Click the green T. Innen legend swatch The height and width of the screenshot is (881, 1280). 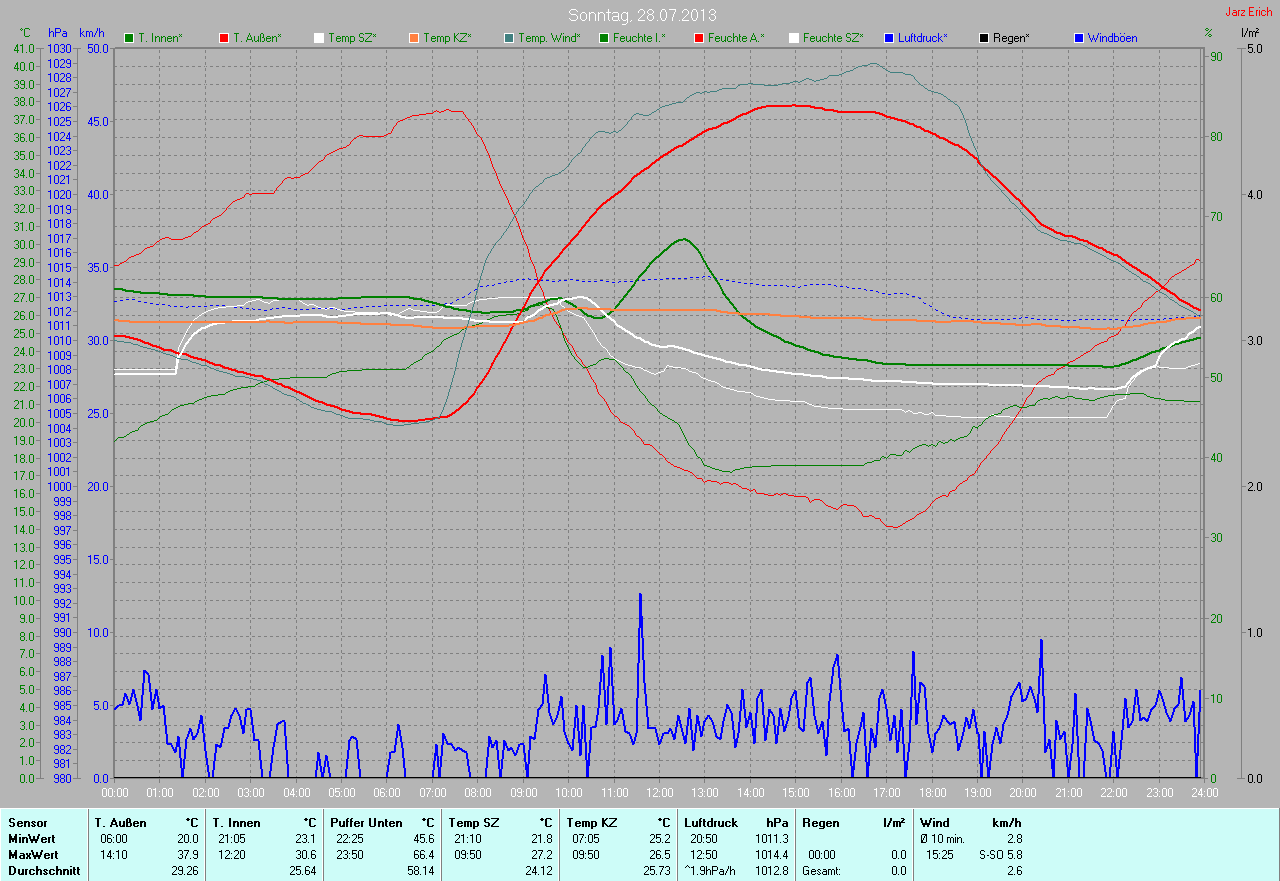pos(129,38)
